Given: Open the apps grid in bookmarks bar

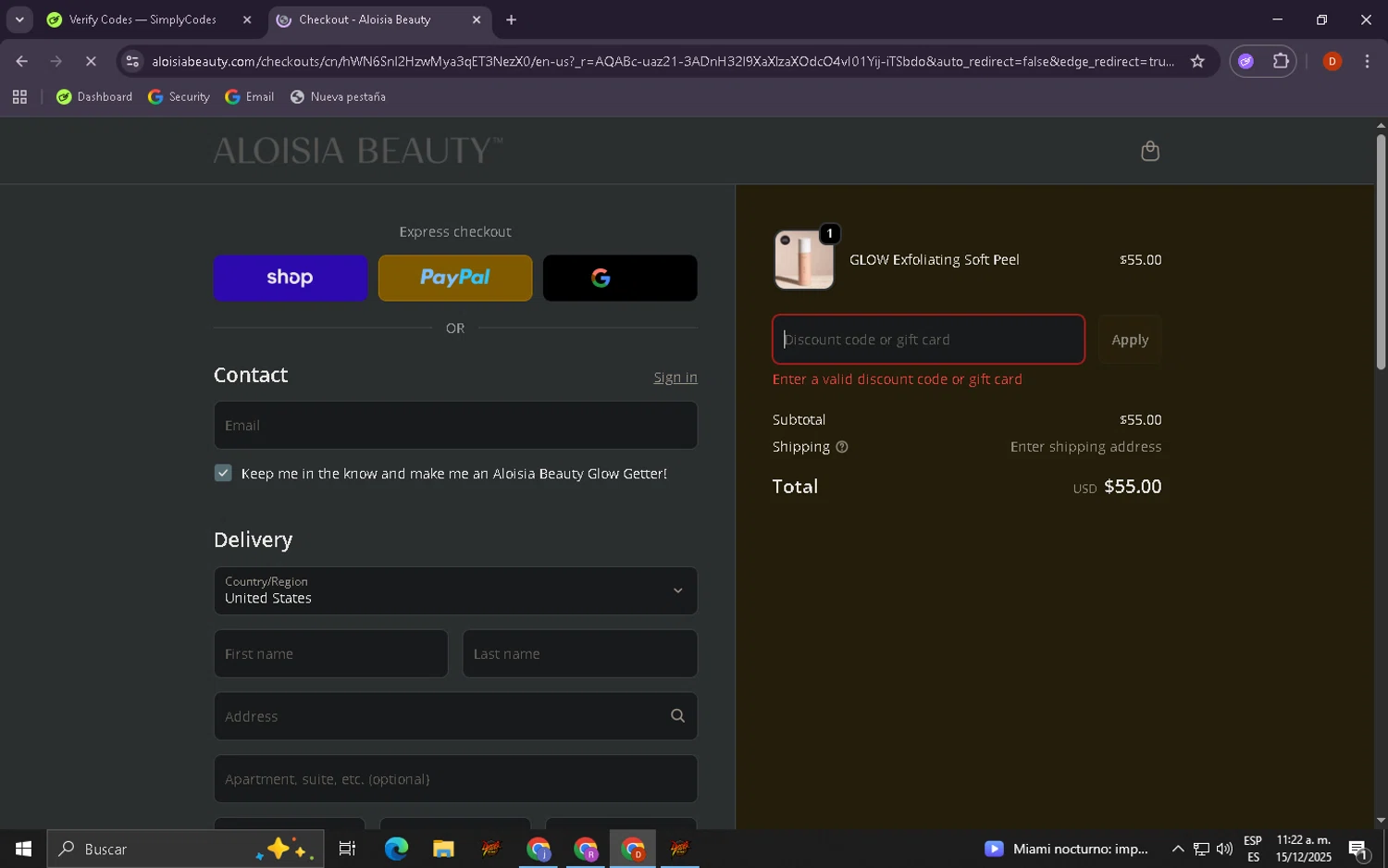Looking at the screenshot, I should (19, 96).
